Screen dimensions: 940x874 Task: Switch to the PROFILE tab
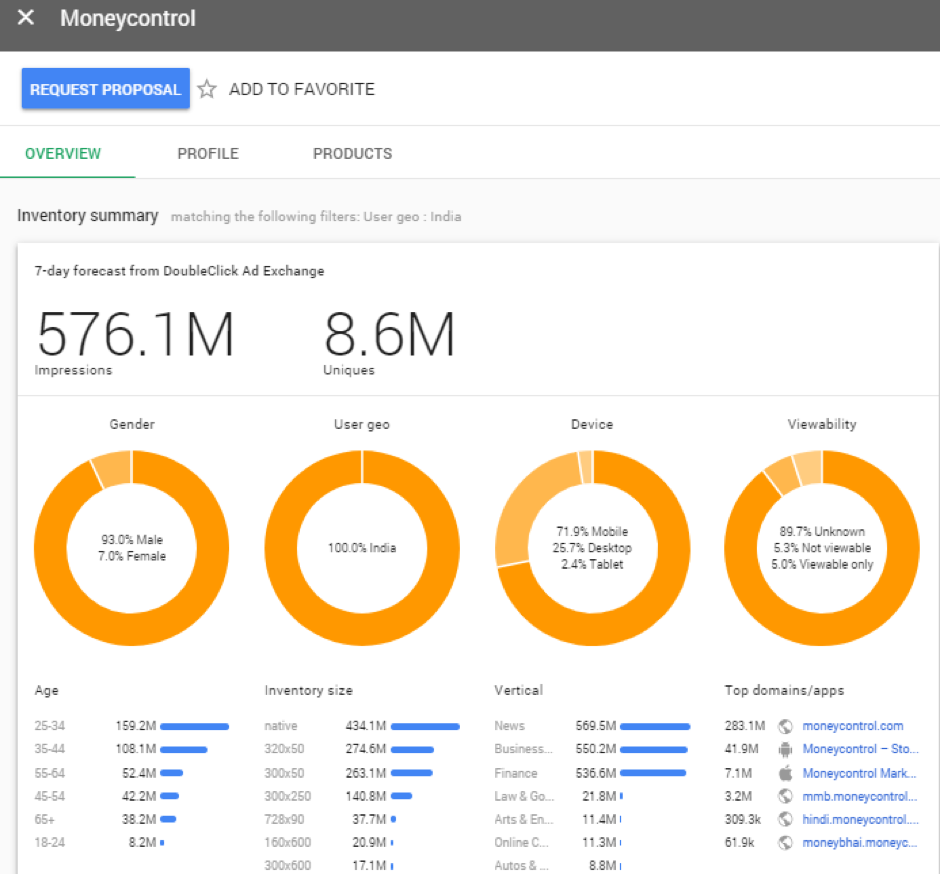click(207, 153)
